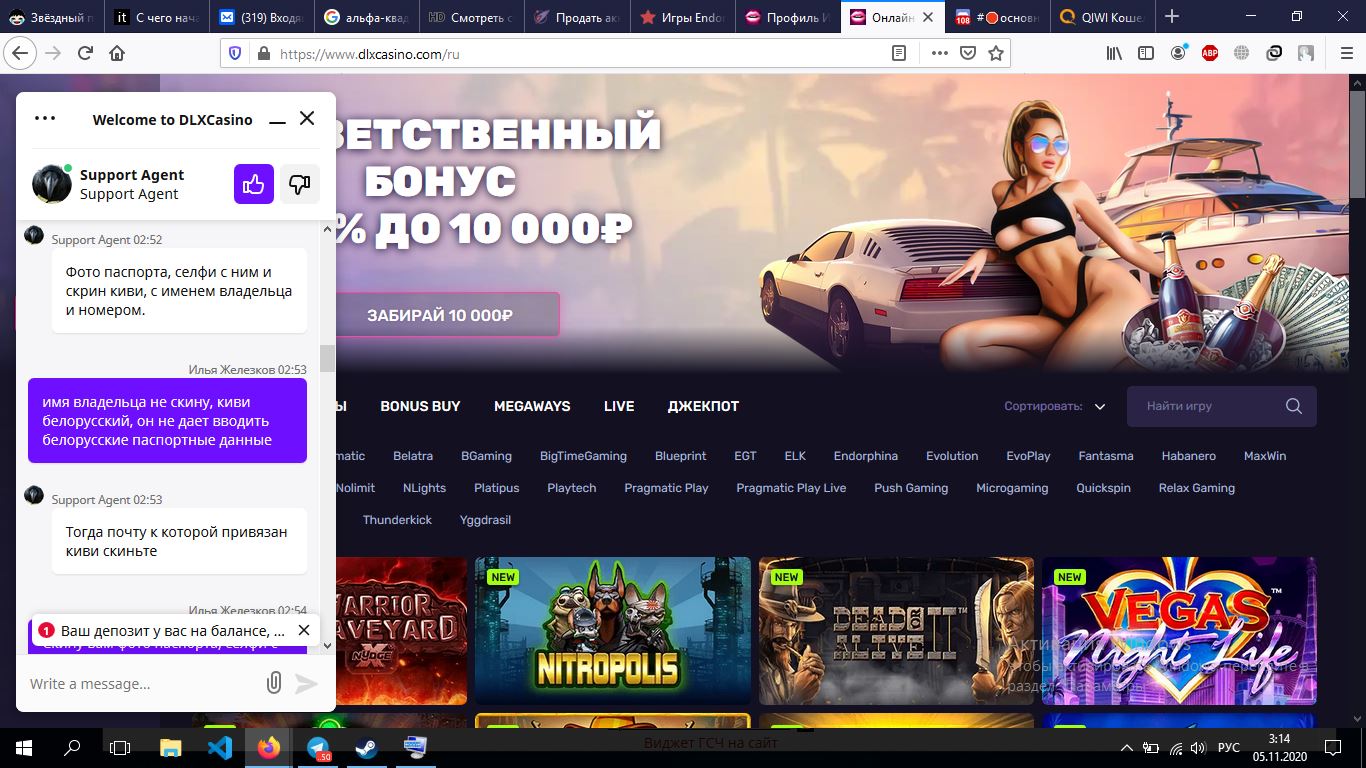Open page actions three-dot menu in address bar
This screenshot has height=768, width=1366.
(939, 54)
